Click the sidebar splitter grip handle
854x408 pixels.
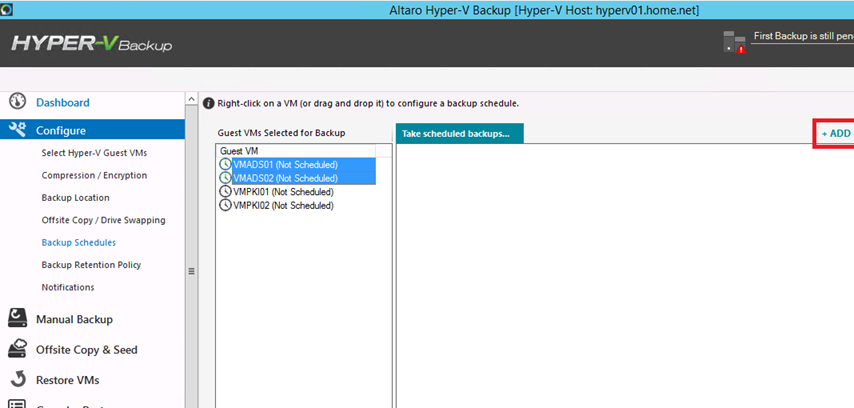point(191,271)
